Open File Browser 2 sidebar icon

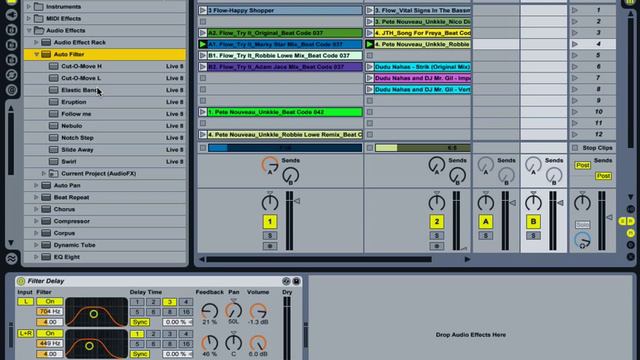pyautogui.click(x=11, y=45)
